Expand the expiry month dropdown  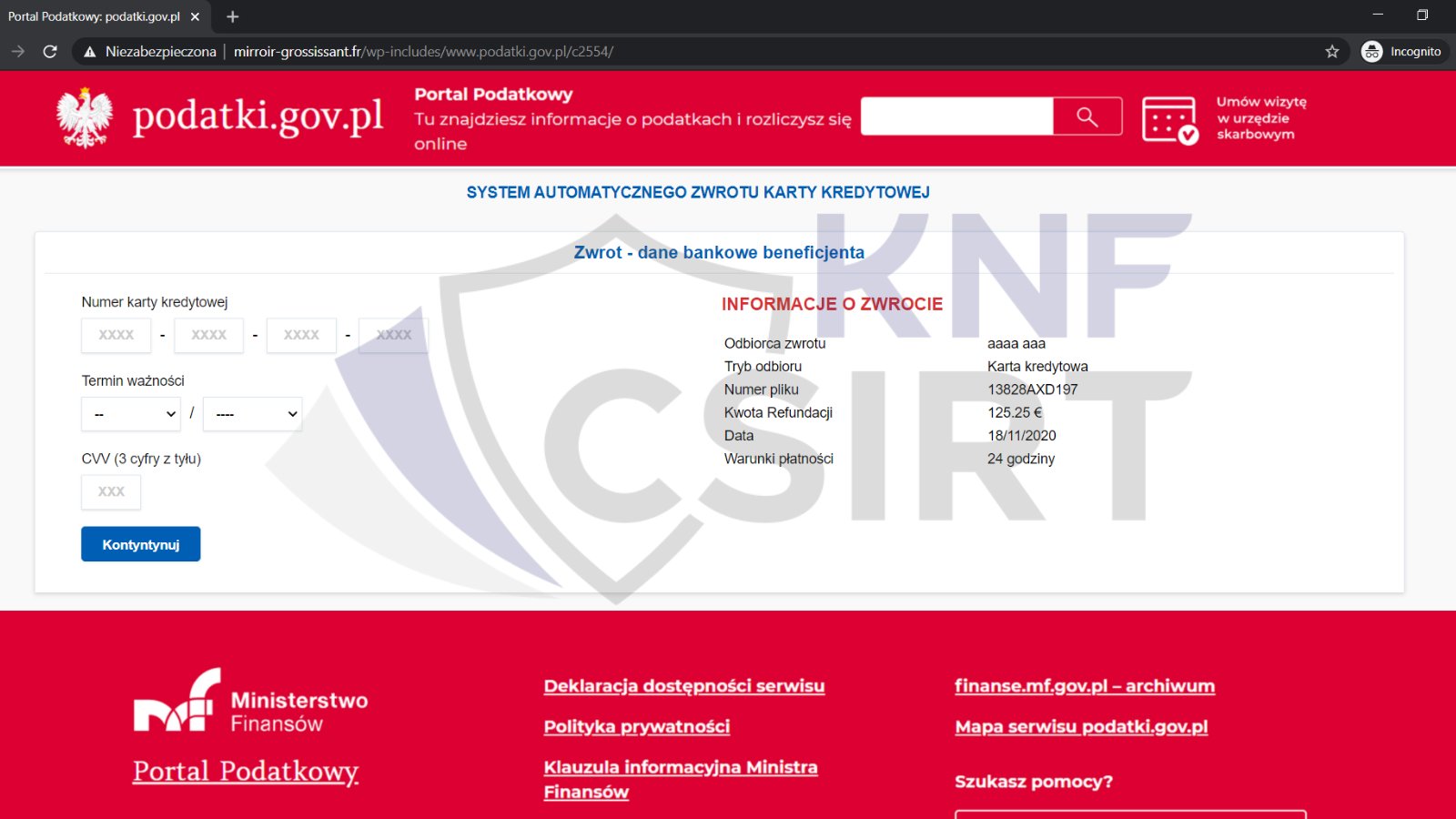[x=131, y=414]
